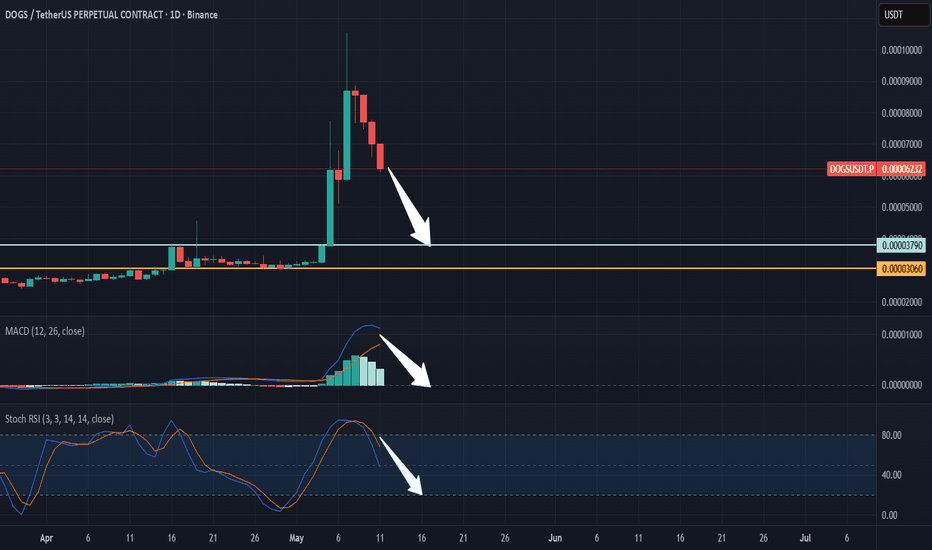The width and height of the screenshot is (932, 550).
Task: Click the Stoch RSI 0.00 scale label
Action: tap(889, 515)
